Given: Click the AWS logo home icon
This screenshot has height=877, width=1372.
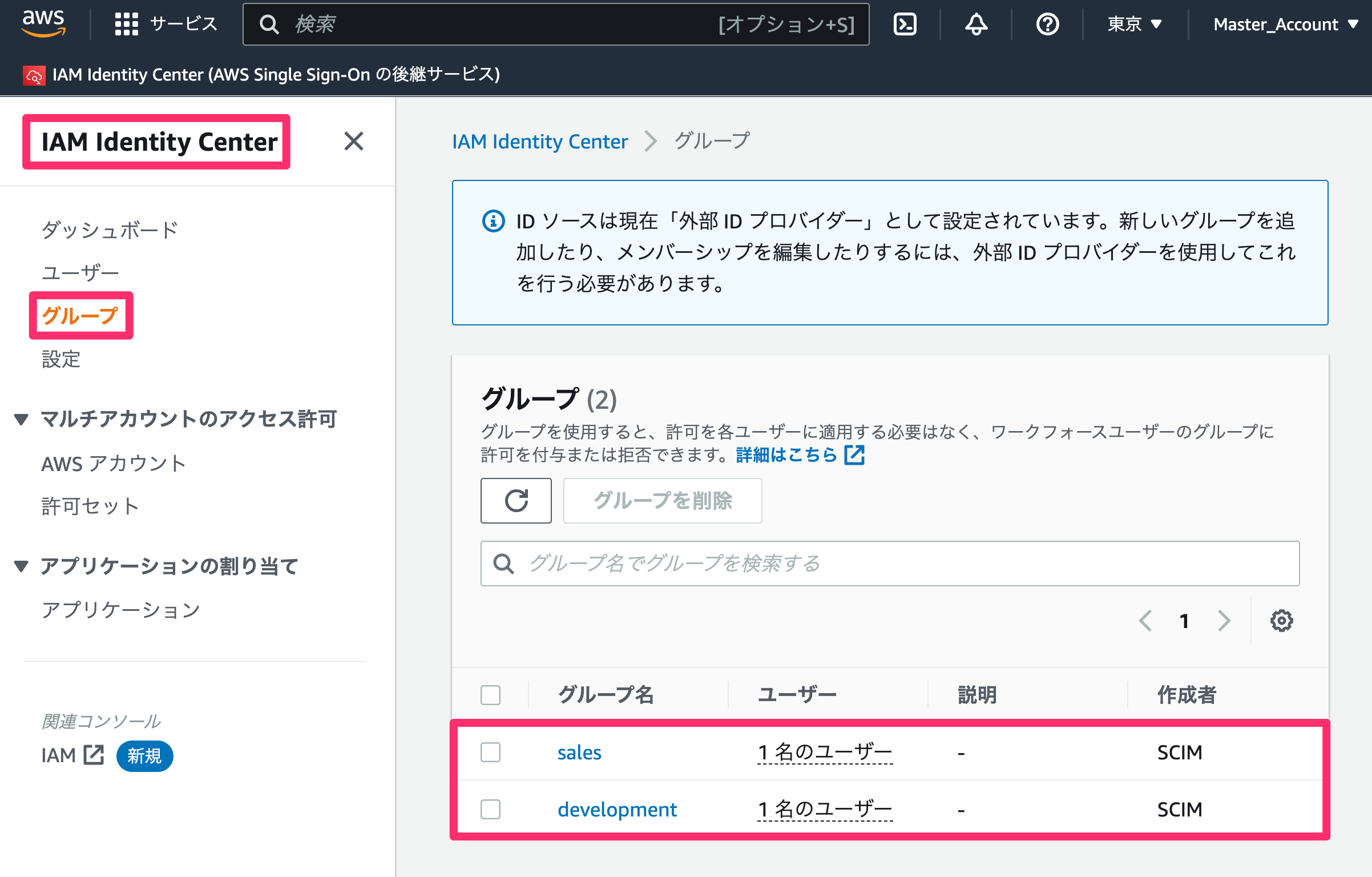Looking at the screenshot, I should click(x=43, y=23).
